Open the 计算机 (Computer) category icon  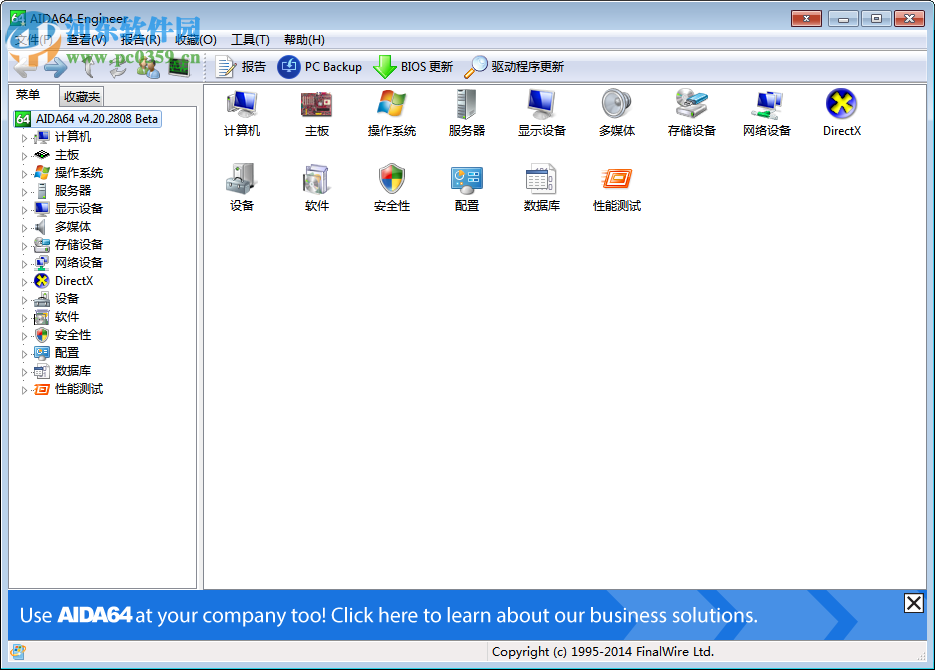click(242, 113)
